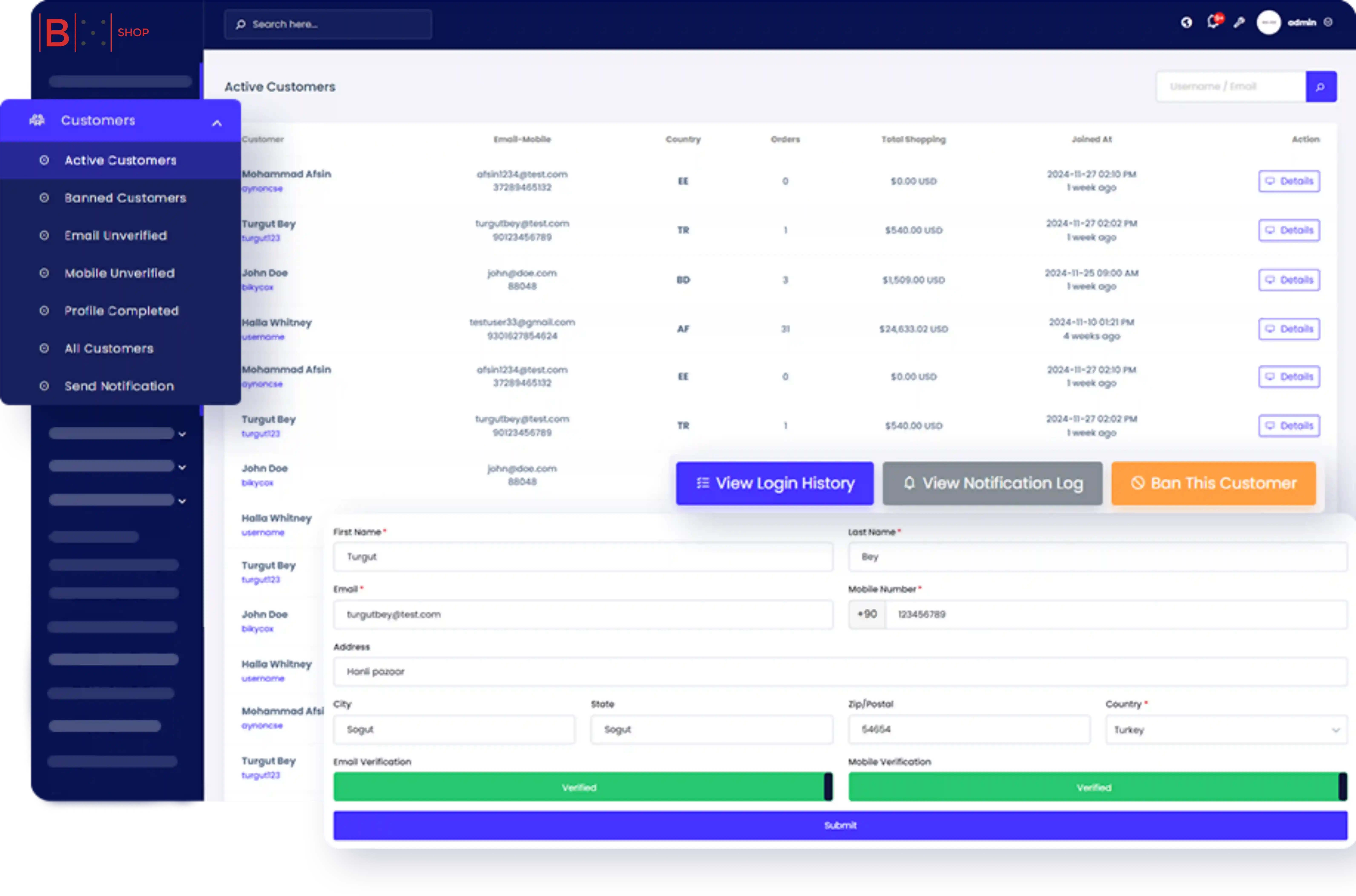The height and width of the screenshot is (896, 1356).
Task: Go to Banned Customers
Action: pyautogui.click(x=125, y=198)
